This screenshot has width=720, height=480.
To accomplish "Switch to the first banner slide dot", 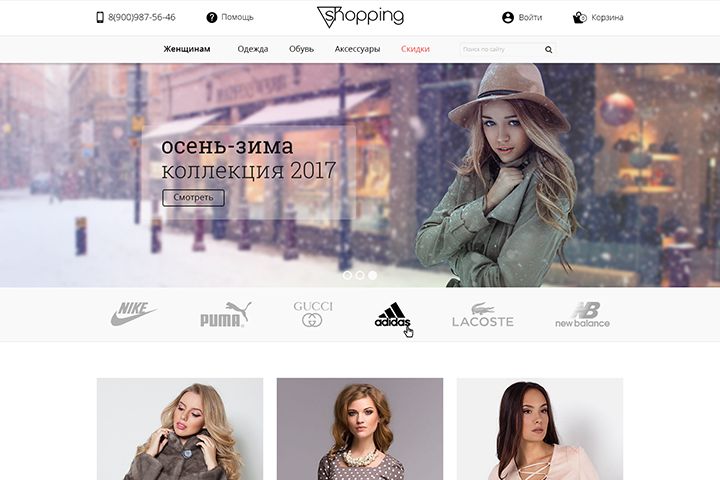I will (x=348, y=275).
